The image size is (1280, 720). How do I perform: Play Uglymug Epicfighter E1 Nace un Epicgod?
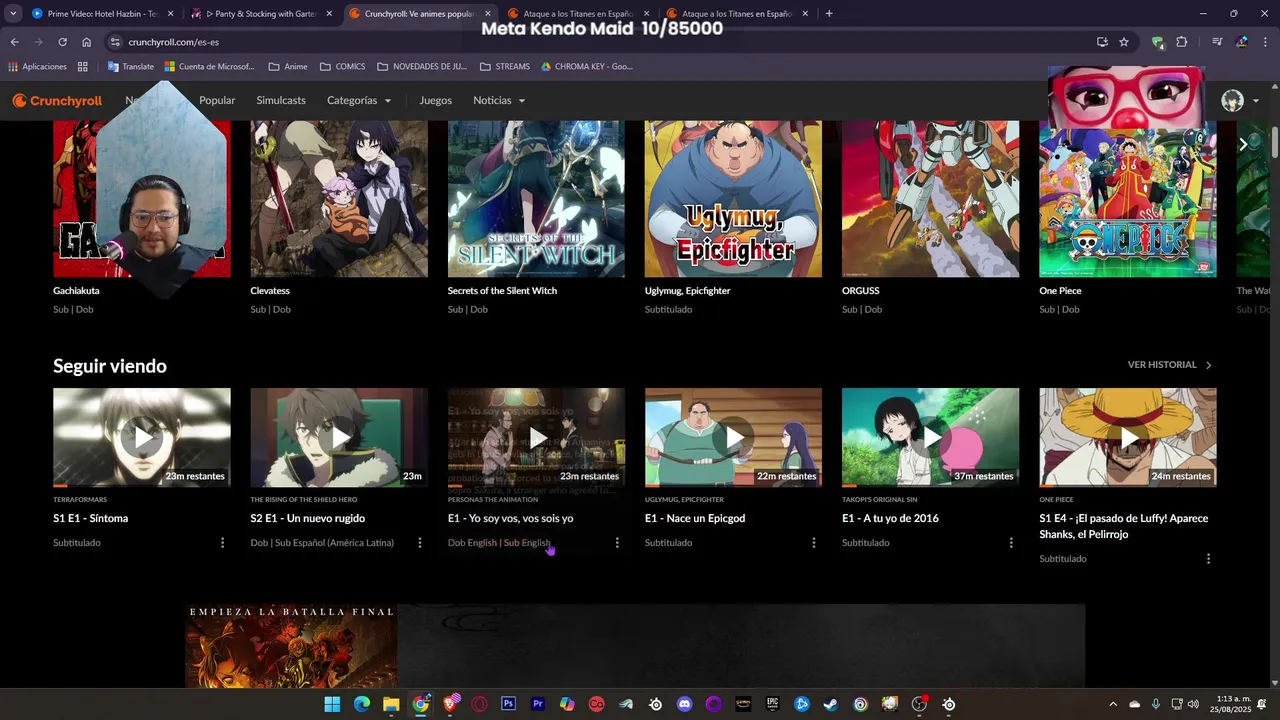[733, 437]
